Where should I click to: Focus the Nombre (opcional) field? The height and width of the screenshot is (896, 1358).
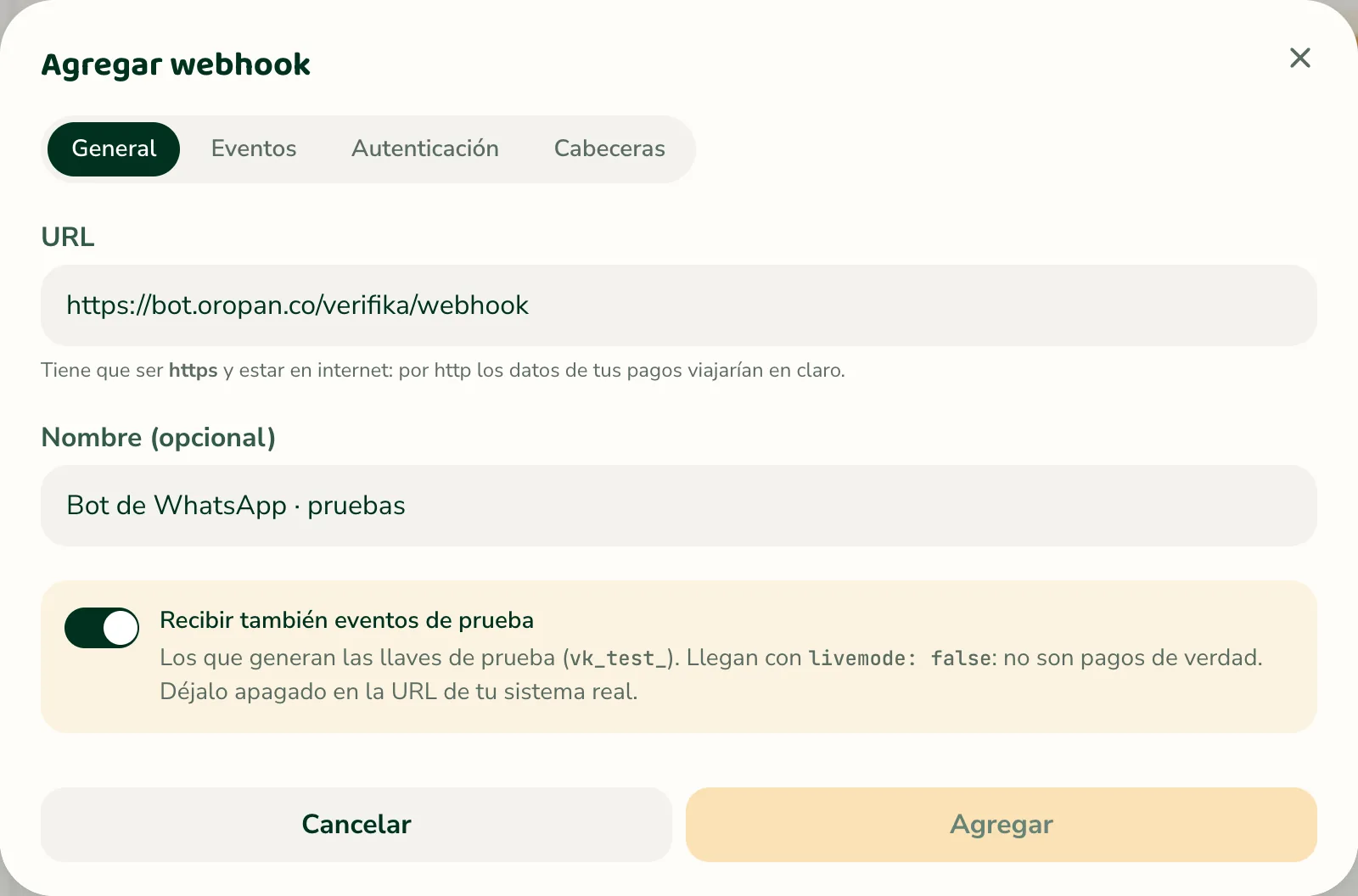click(679, 506)
